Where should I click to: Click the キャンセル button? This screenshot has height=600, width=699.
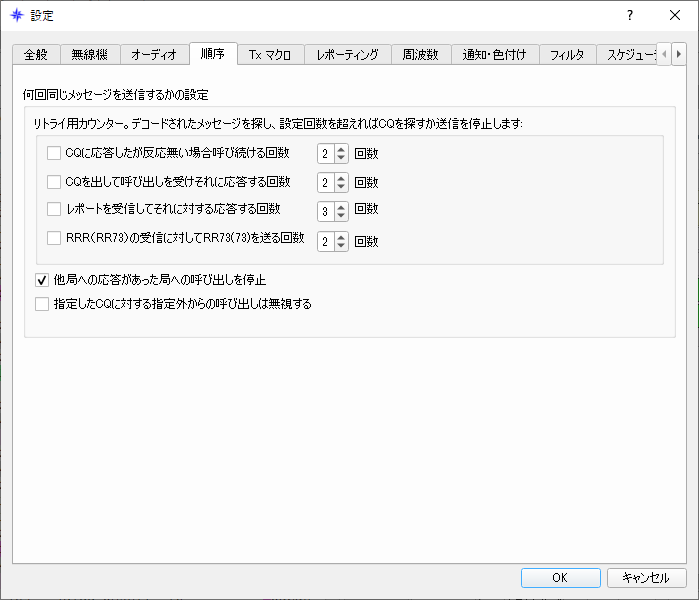(x=646, y=578)
